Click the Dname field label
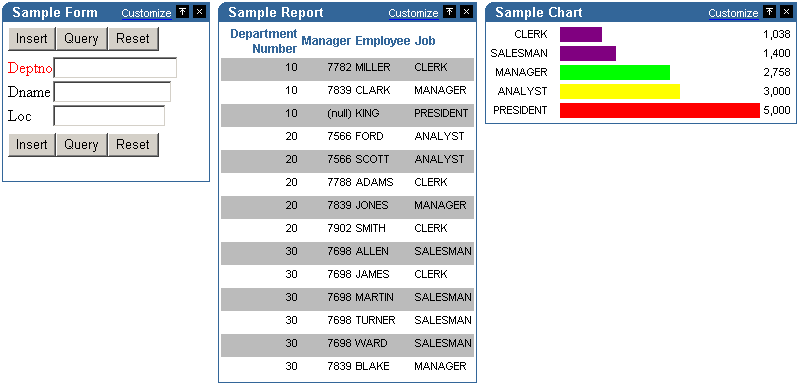Viewport: 798px width, 384px height. pos(29,92)
